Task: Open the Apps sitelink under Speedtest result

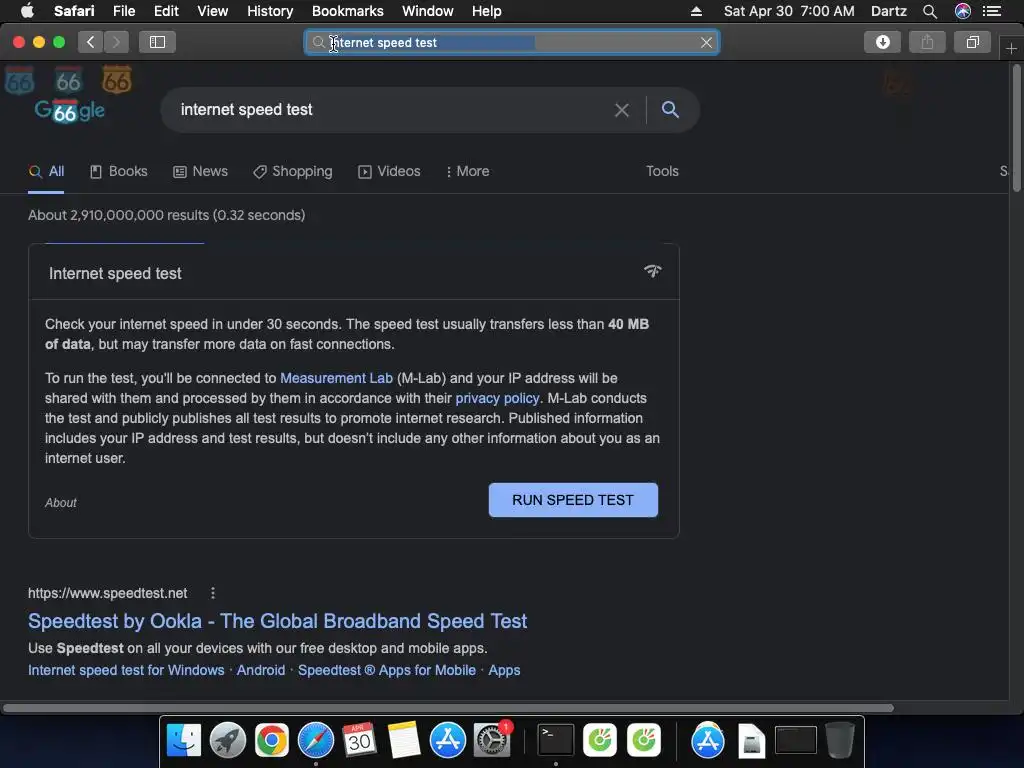Action: coord(504,670)
